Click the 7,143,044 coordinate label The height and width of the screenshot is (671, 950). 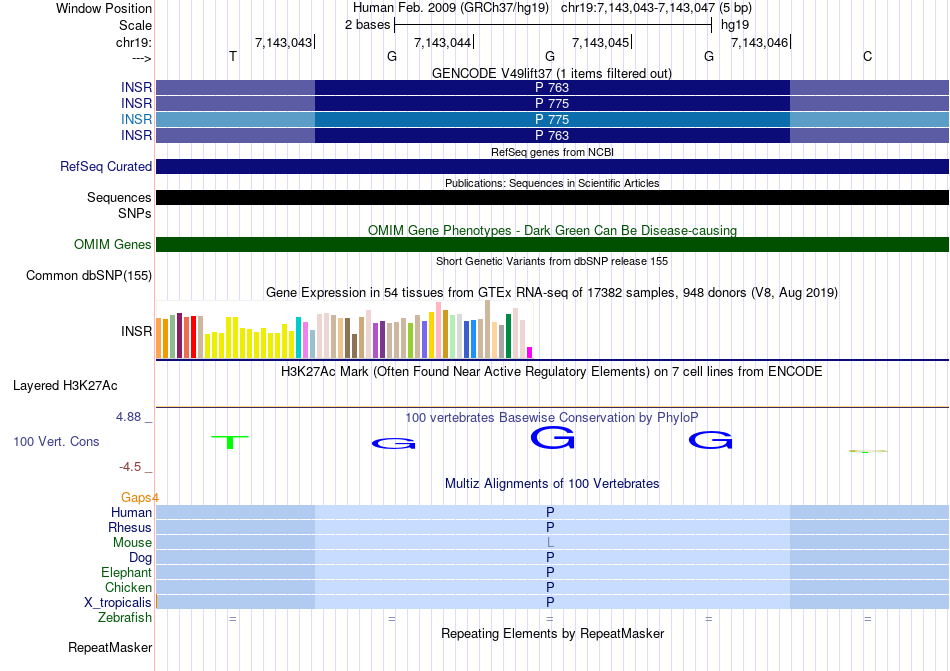442,42
